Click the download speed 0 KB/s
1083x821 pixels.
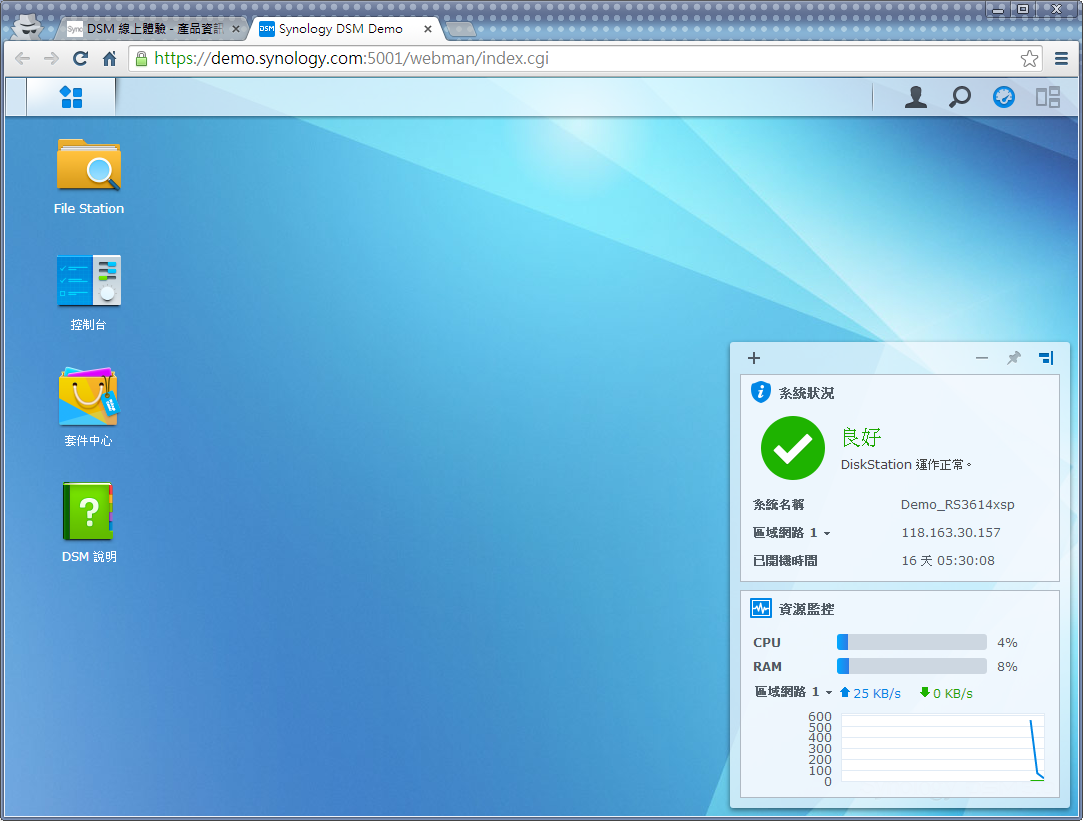pos(946,693)
